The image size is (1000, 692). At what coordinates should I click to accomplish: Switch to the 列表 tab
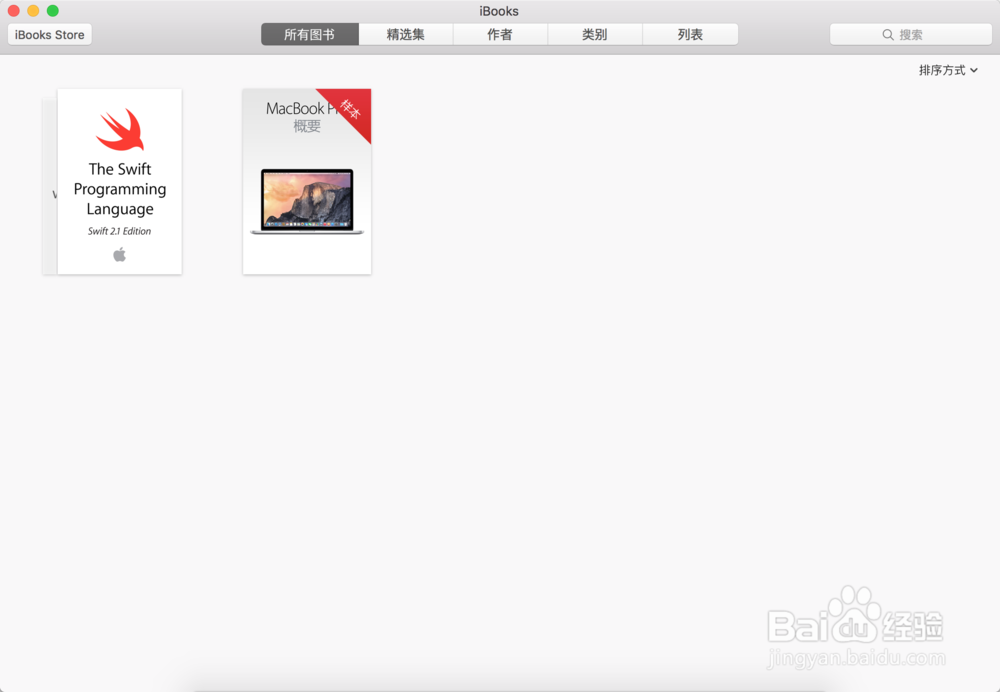(690, 34)
